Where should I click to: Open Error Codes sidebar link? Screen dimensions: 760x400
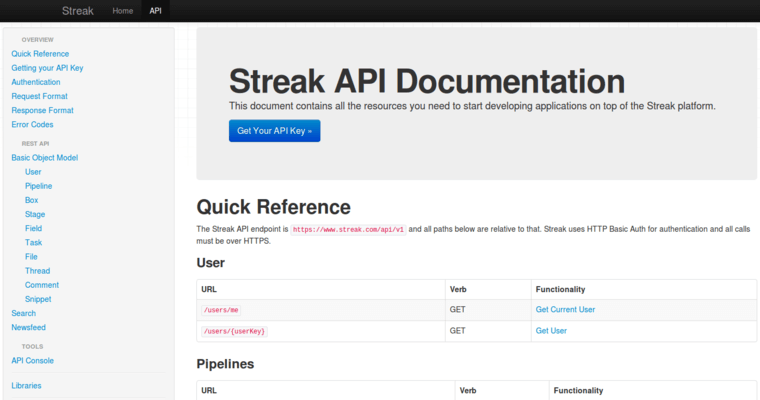tap(32, 124)
